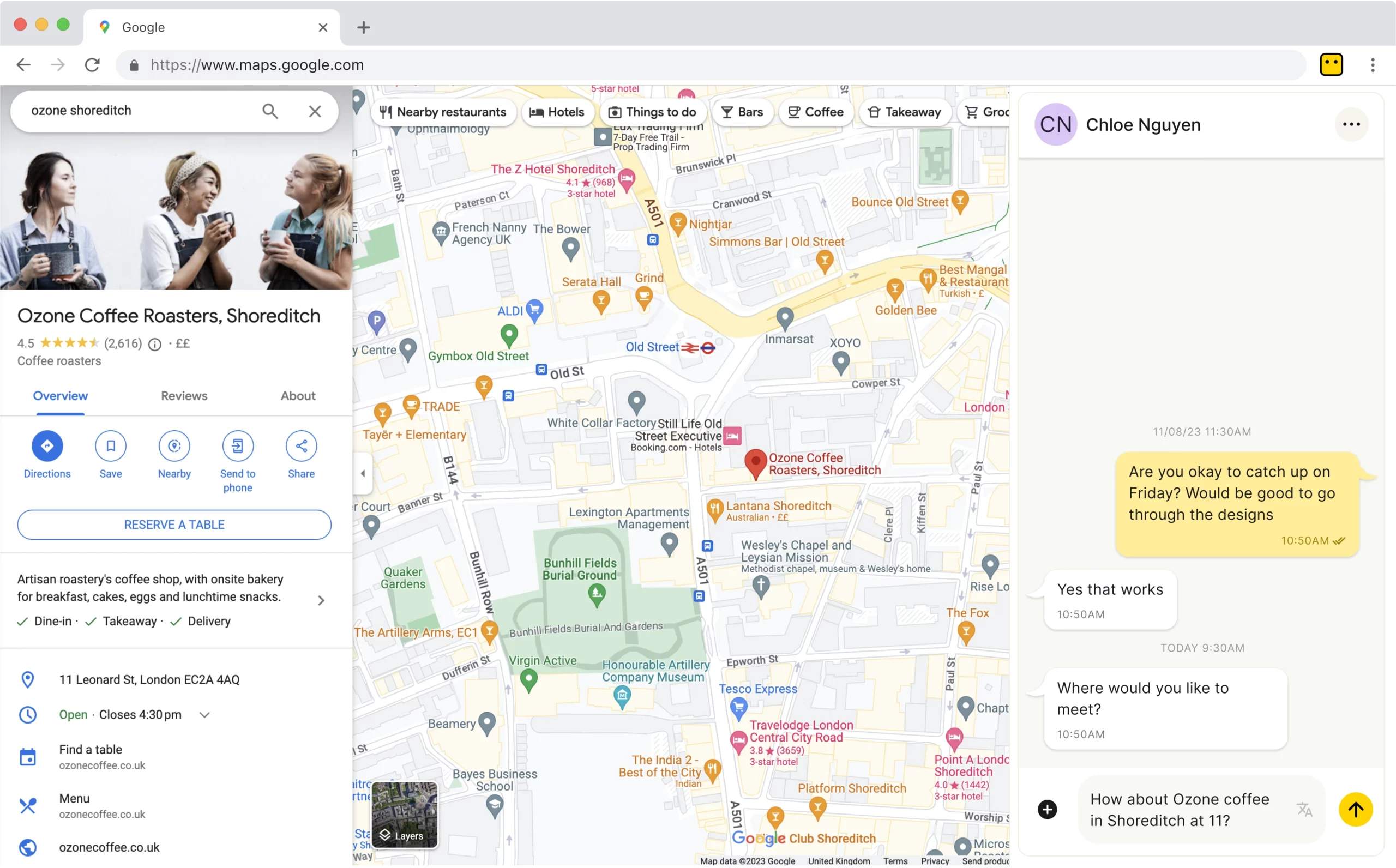This screenshot has height=868, width=1396.
Task: Expand the opening hours dropdown
Action: pyautogui.click(x=204, y=715)
